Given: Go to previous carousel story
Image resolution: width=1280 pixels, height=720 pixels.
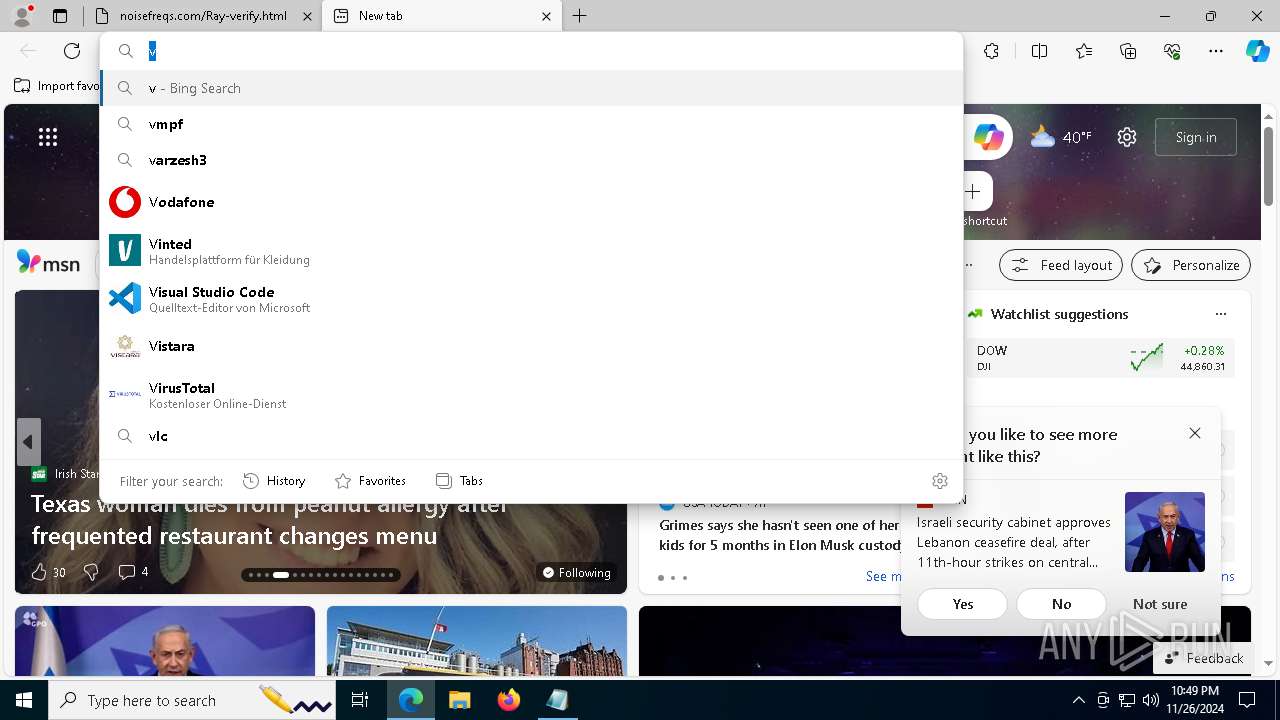Looking at the screenshot, I should pos(28,442).
